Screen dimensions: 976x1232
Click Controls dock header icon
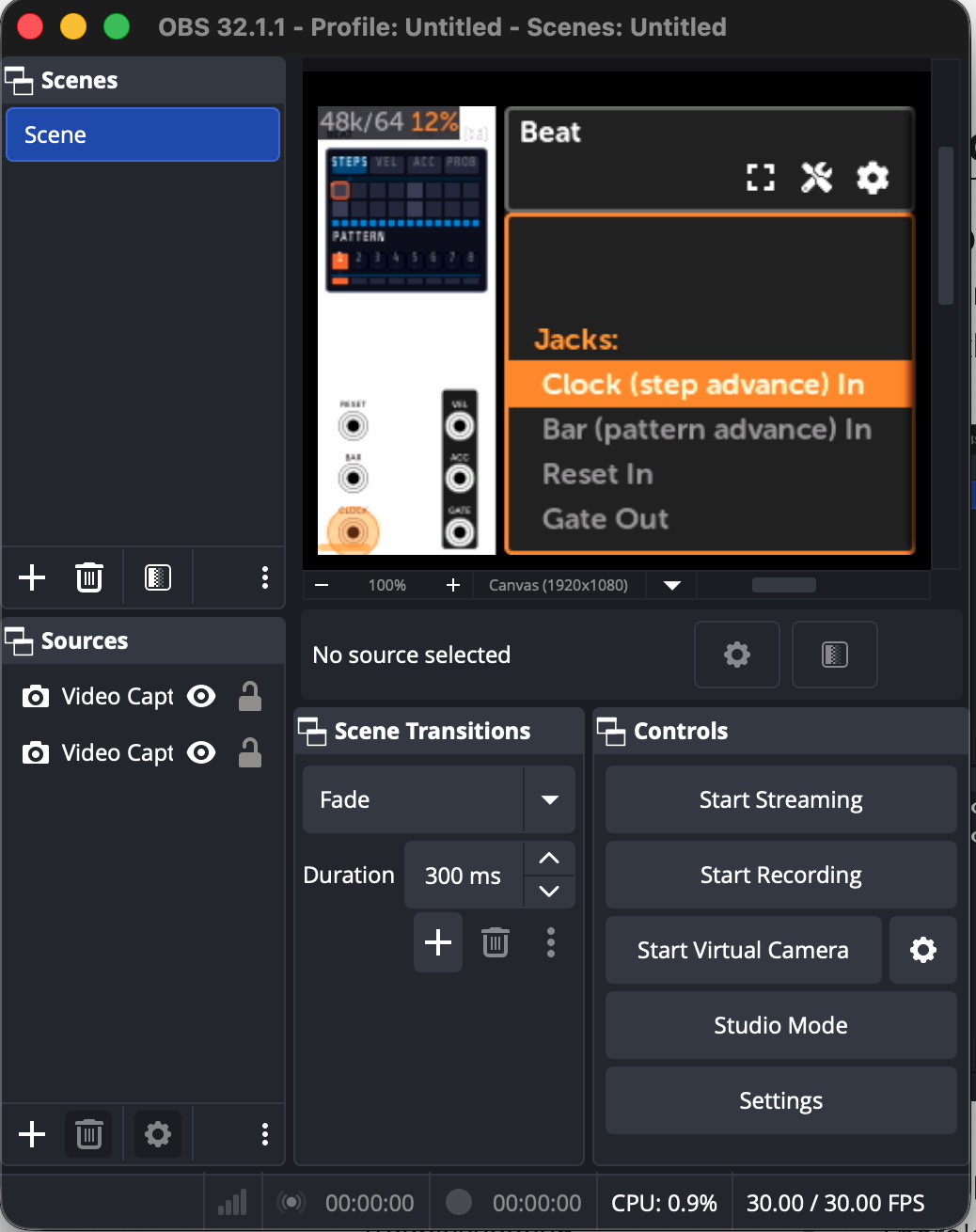611,732
